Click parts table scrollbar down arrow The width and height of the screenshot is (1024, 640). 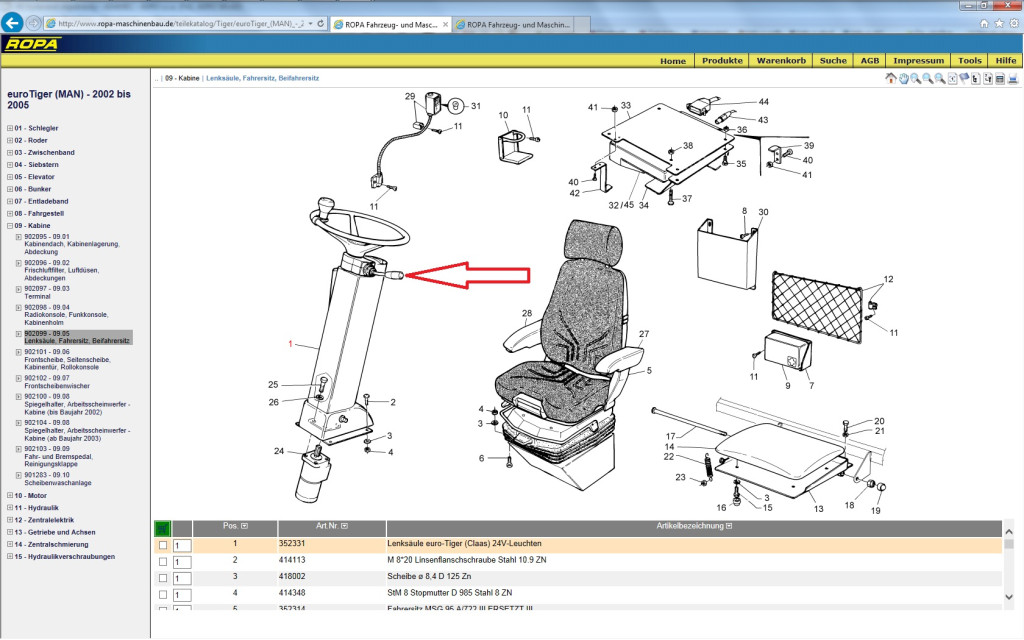point(1009,597)
